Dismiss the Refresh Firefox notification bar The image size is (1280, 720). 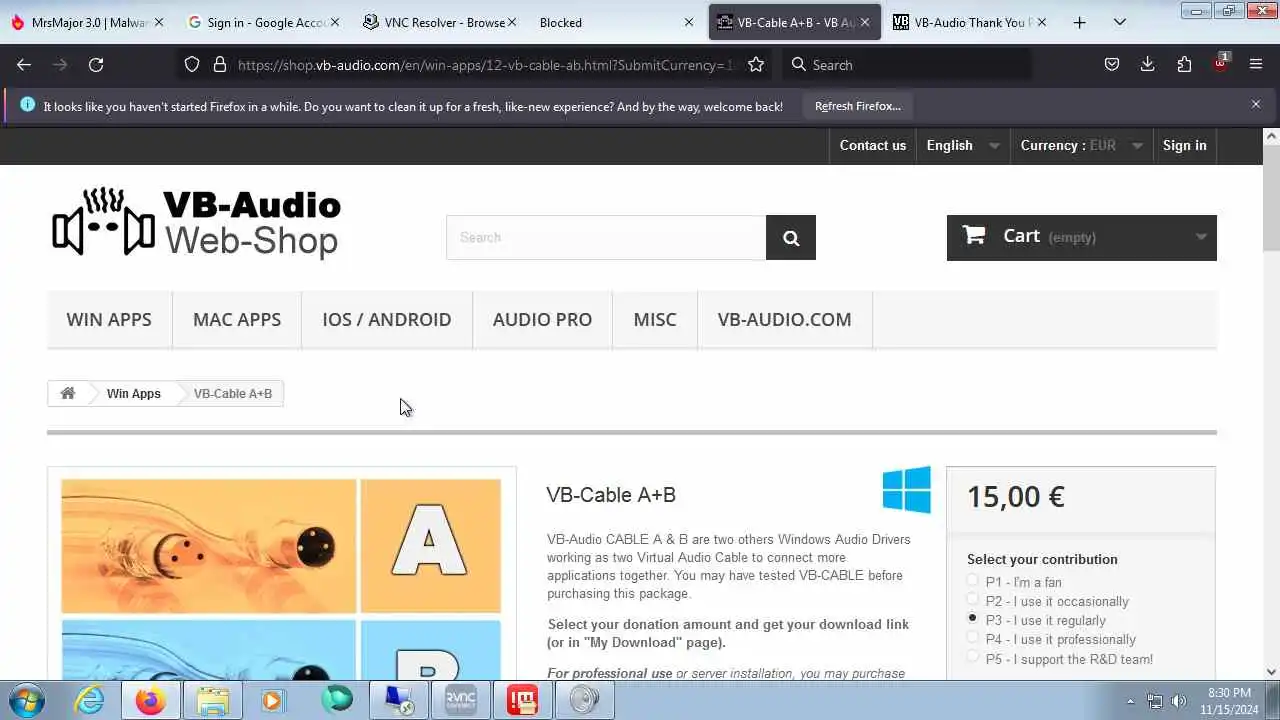pyautogui.click(x=1256, y=104)
